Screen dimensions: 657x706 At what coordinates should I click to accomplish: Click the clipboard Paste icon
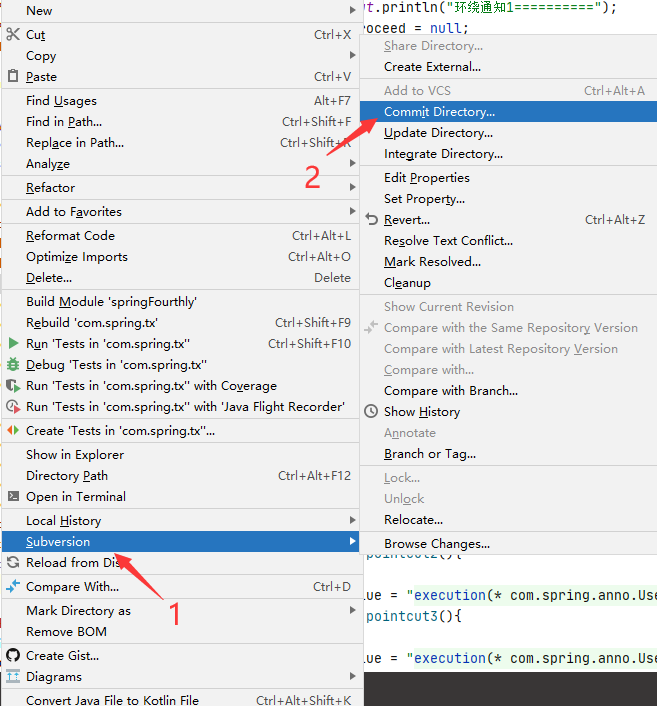click(x=13, y=76)
